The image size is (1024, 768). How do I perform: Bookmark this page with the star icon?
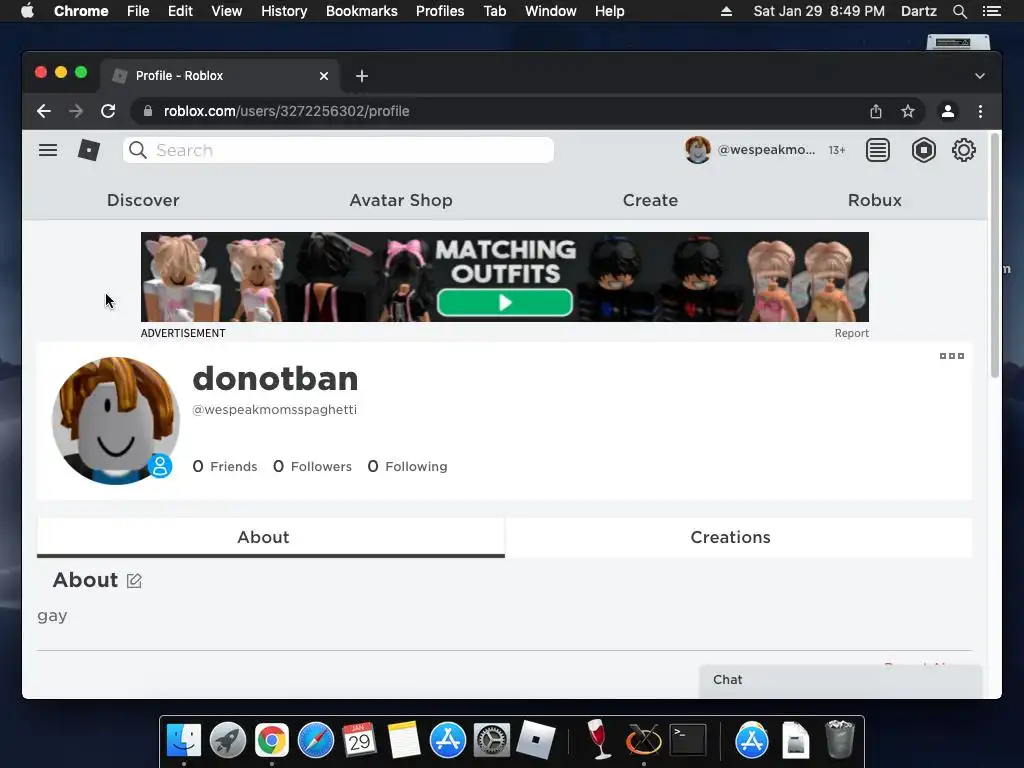[x=908, y=111]
